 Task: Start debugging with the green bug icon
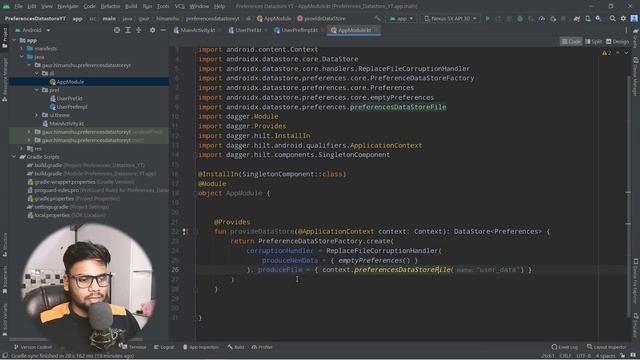click(x=520, y=18)
